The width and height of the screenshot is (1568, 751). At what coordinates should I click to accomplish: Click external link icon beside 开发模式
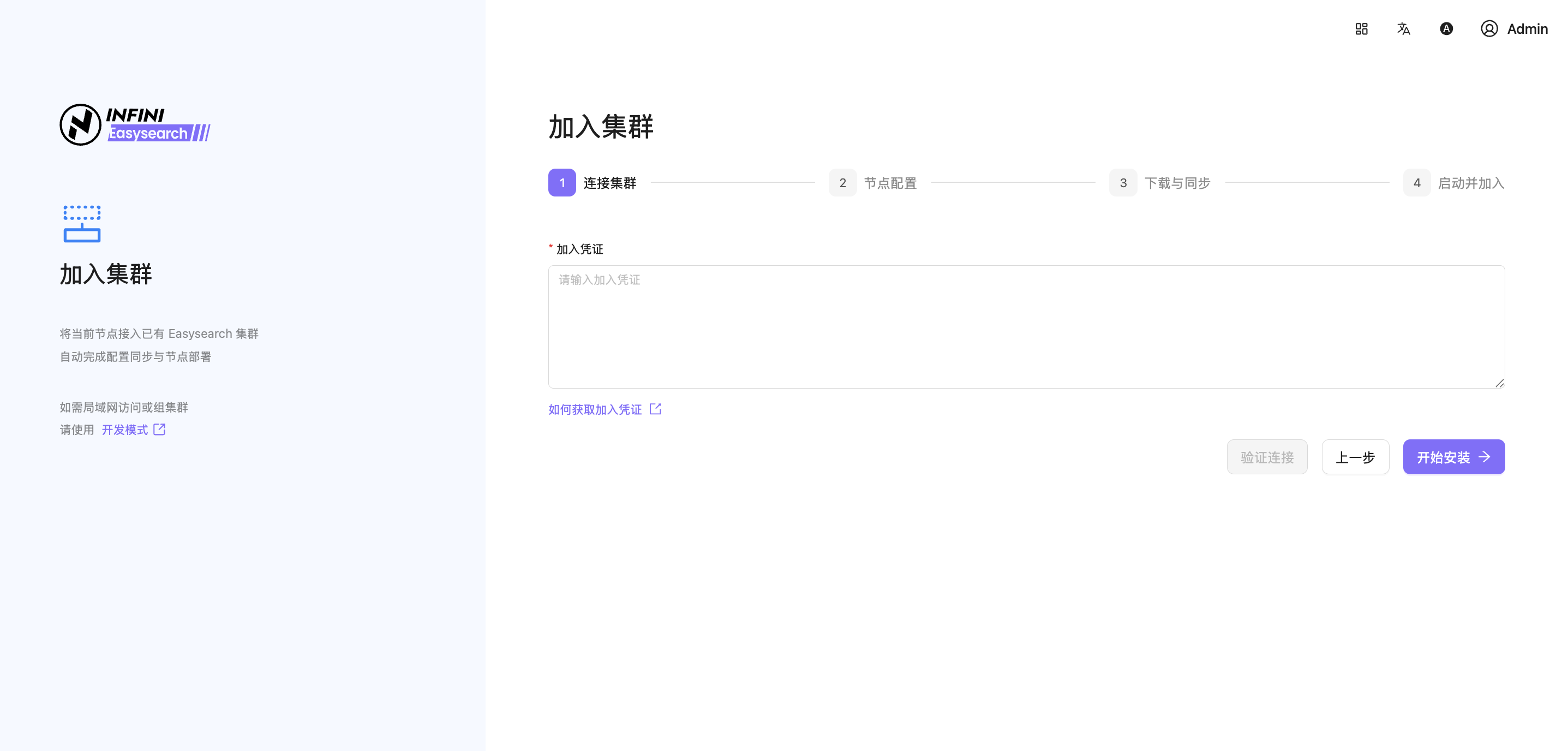click(x=159, y=430)
